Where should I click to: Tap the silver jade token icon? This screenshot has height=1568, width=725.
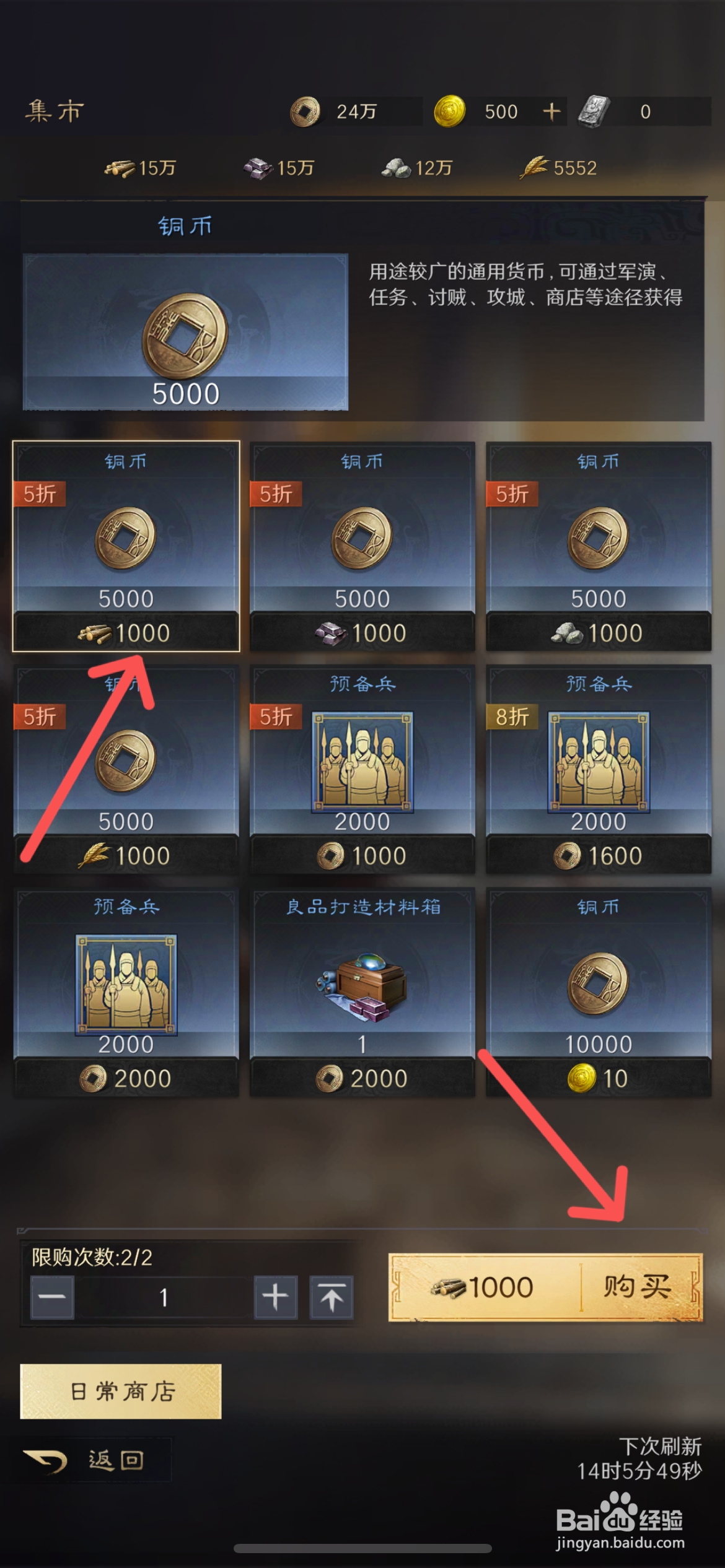click(594, 111)
